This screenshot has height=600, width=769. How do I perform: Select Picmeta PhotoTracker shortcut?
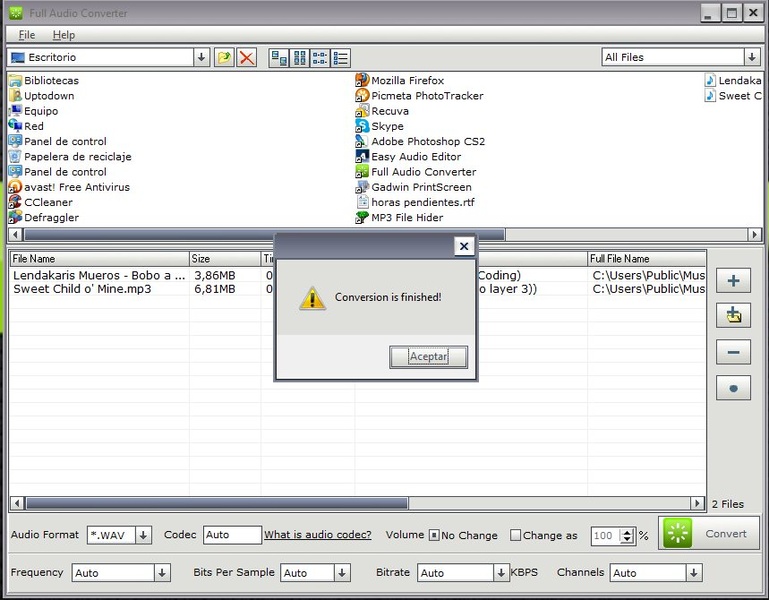pos(419,96)
